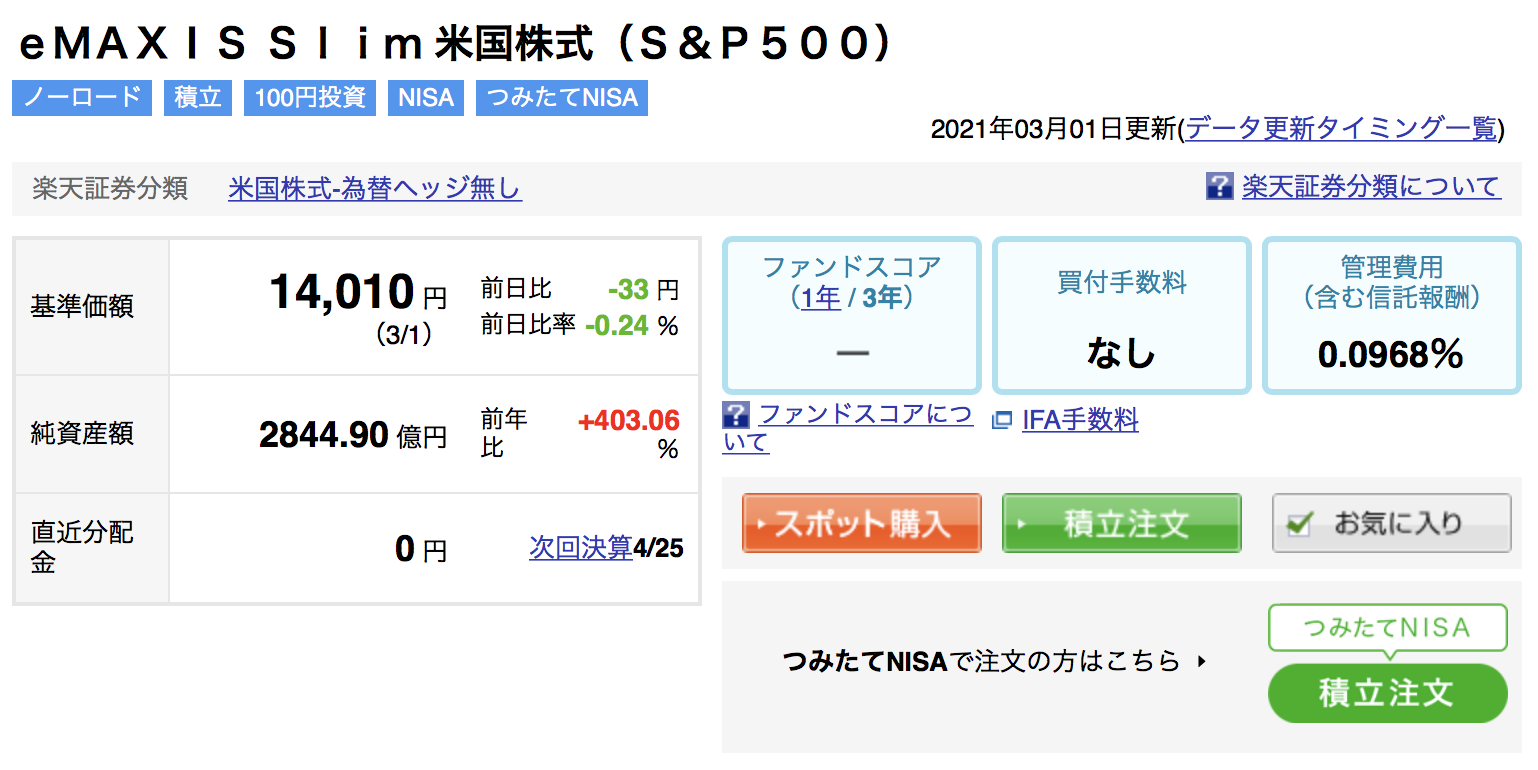Open the 米国株式-為替ヘッジ無し category link
1538x770 pixels.
pyautogui.click(x=375, y=188)
